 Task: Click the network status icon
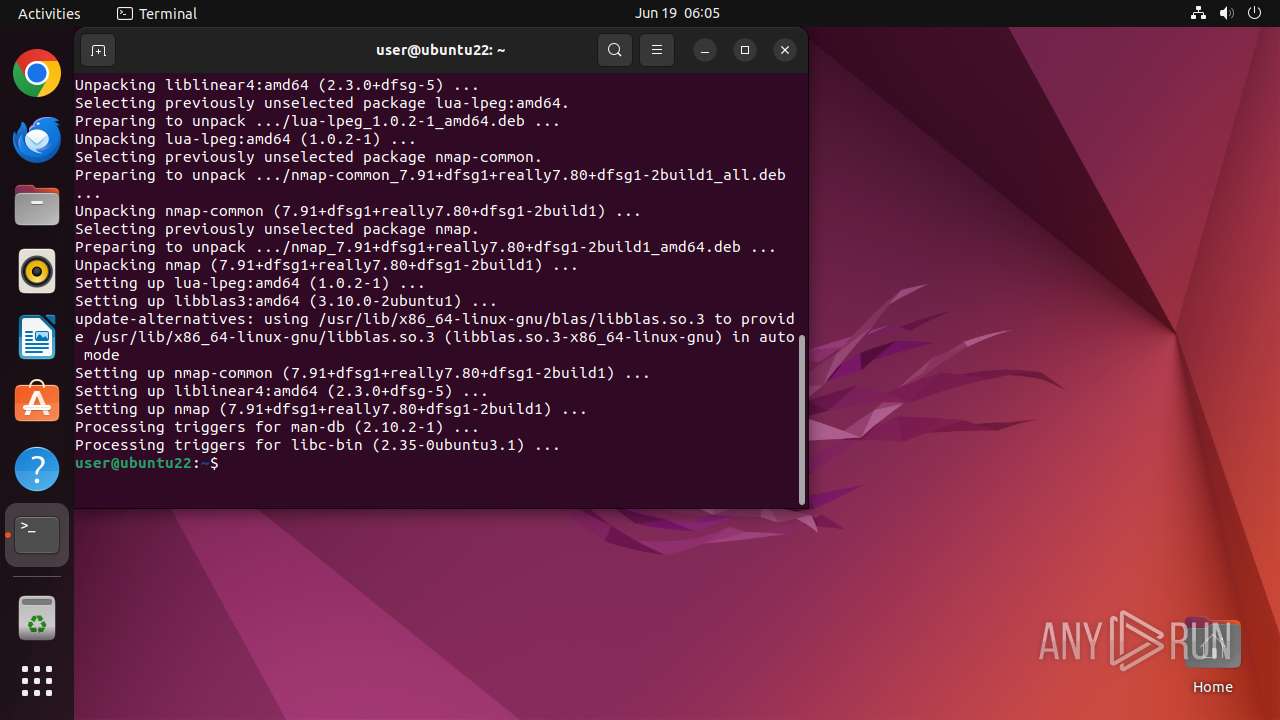[1198, 13]
